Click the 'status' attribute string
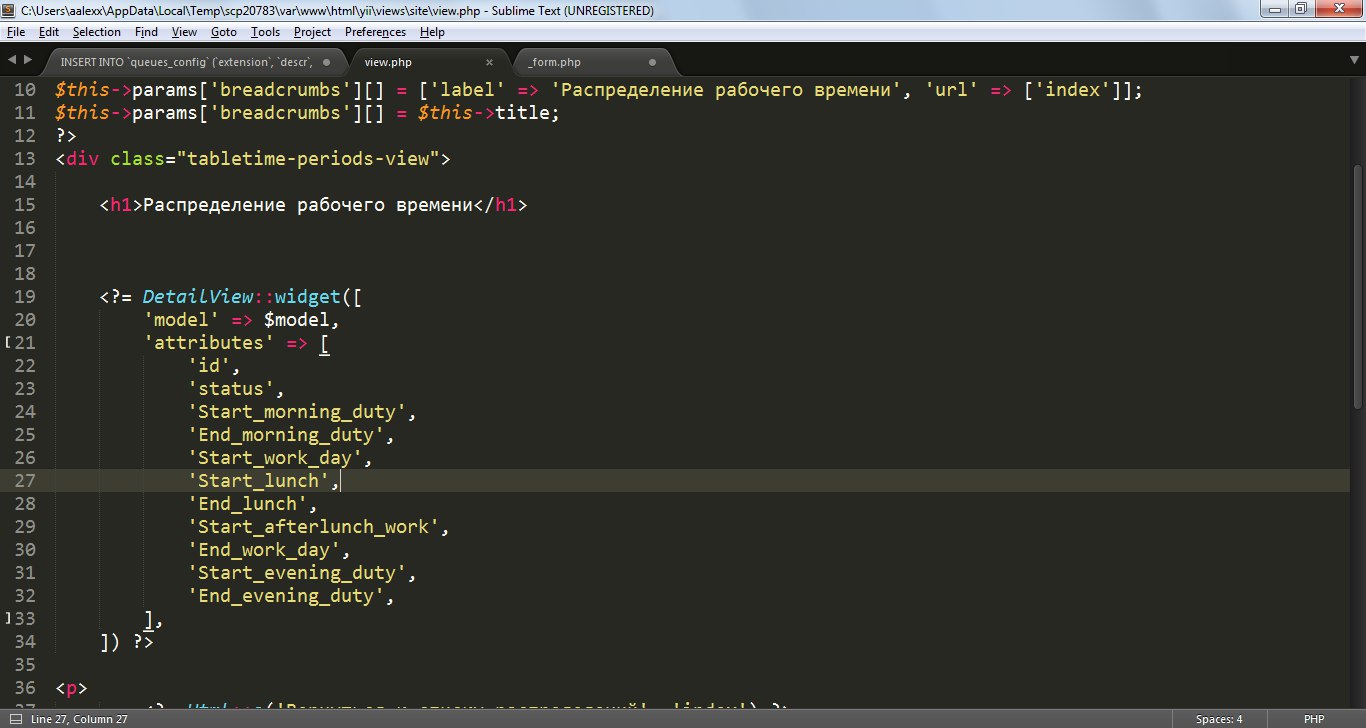 coord(231,389)
